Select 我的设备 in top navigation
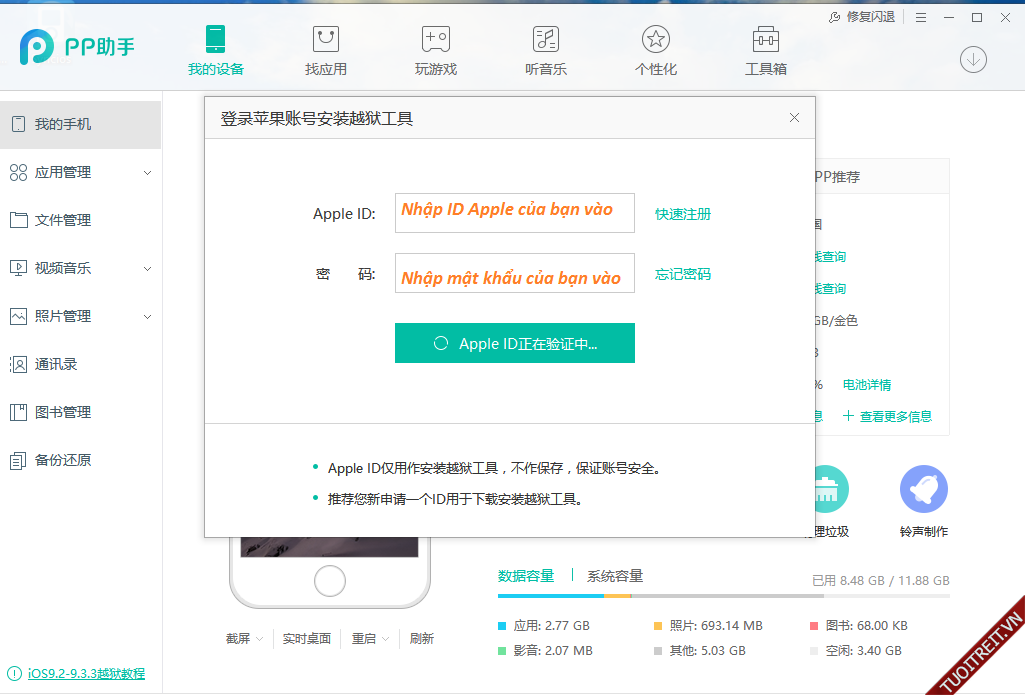The width and height of the screenshot is (1025, 695). (x=215, y=50)
